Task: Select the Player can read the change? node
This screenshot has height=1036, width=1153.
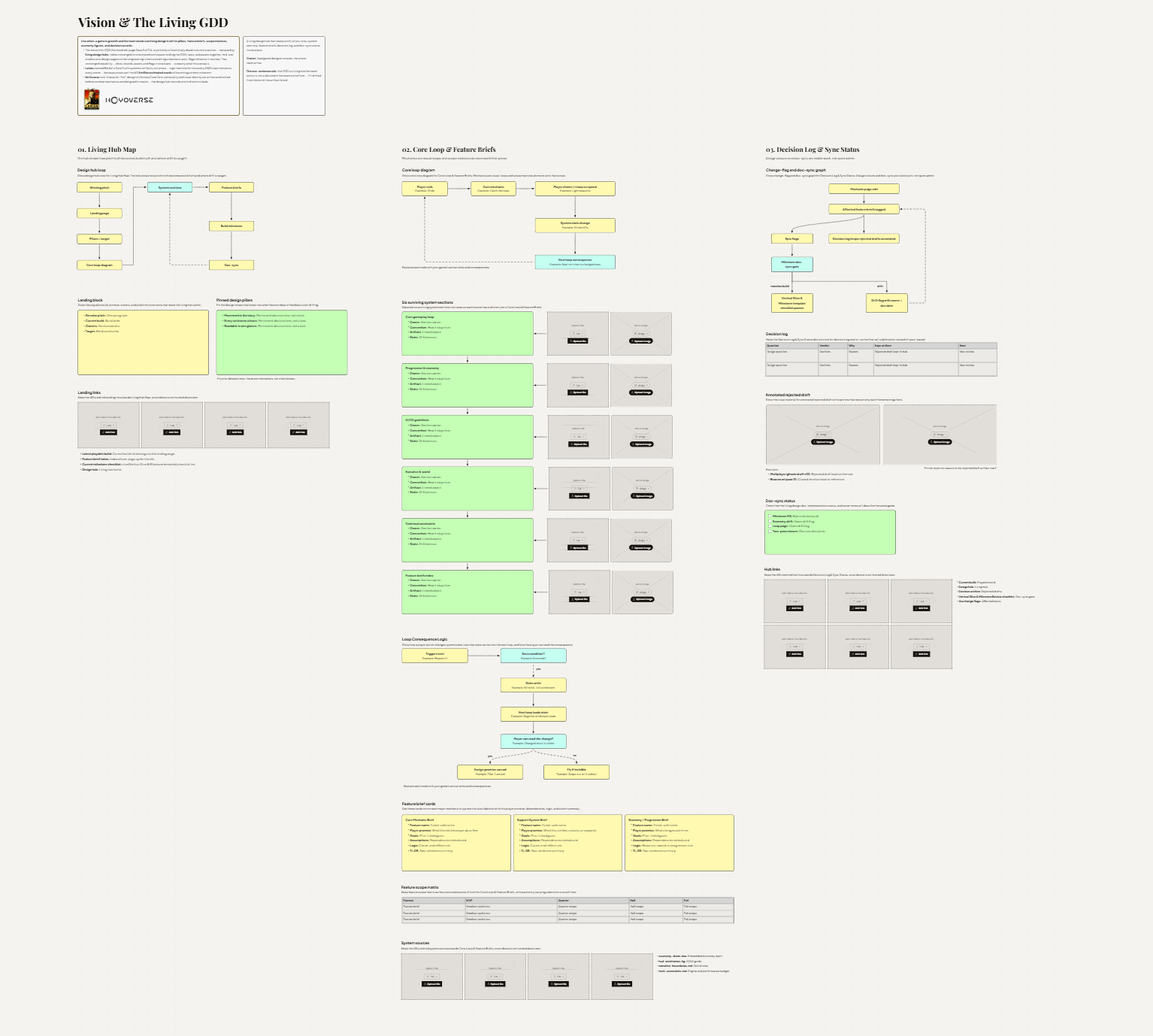Action: click(x=534, y=741)
